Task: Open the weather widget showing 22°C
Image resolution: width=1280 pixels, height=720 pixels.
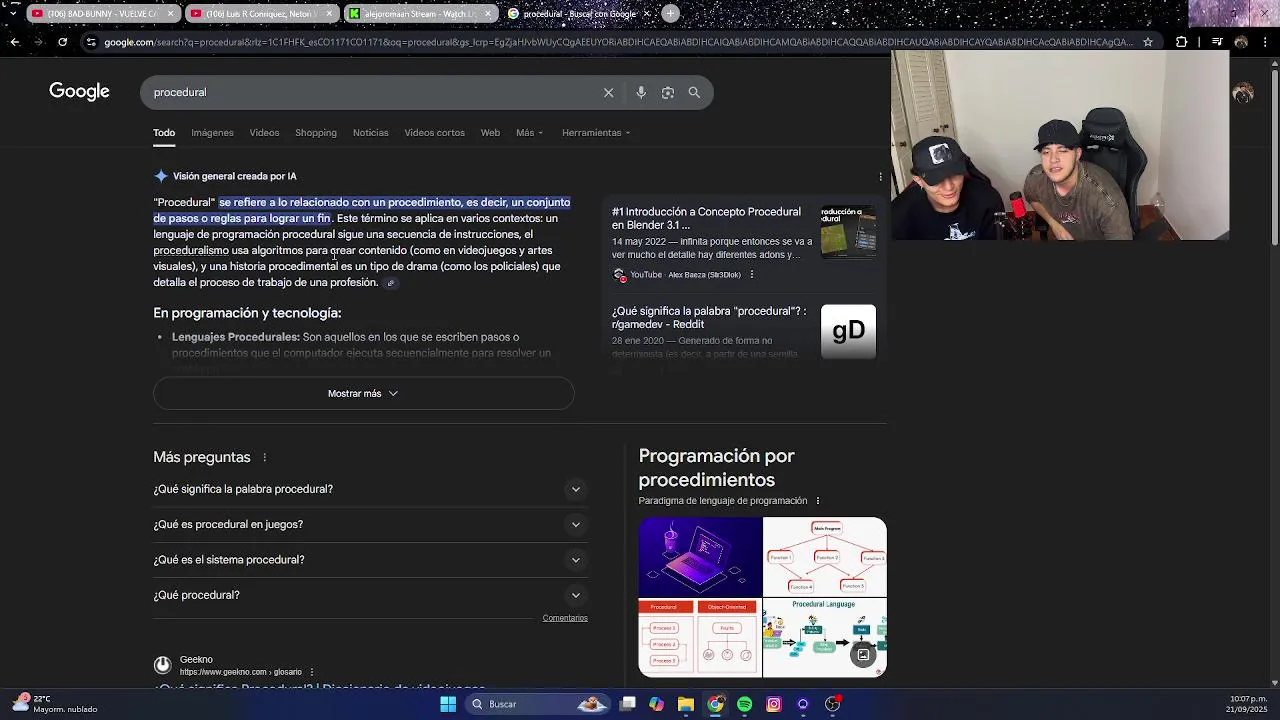Action: tap(55, 704)
